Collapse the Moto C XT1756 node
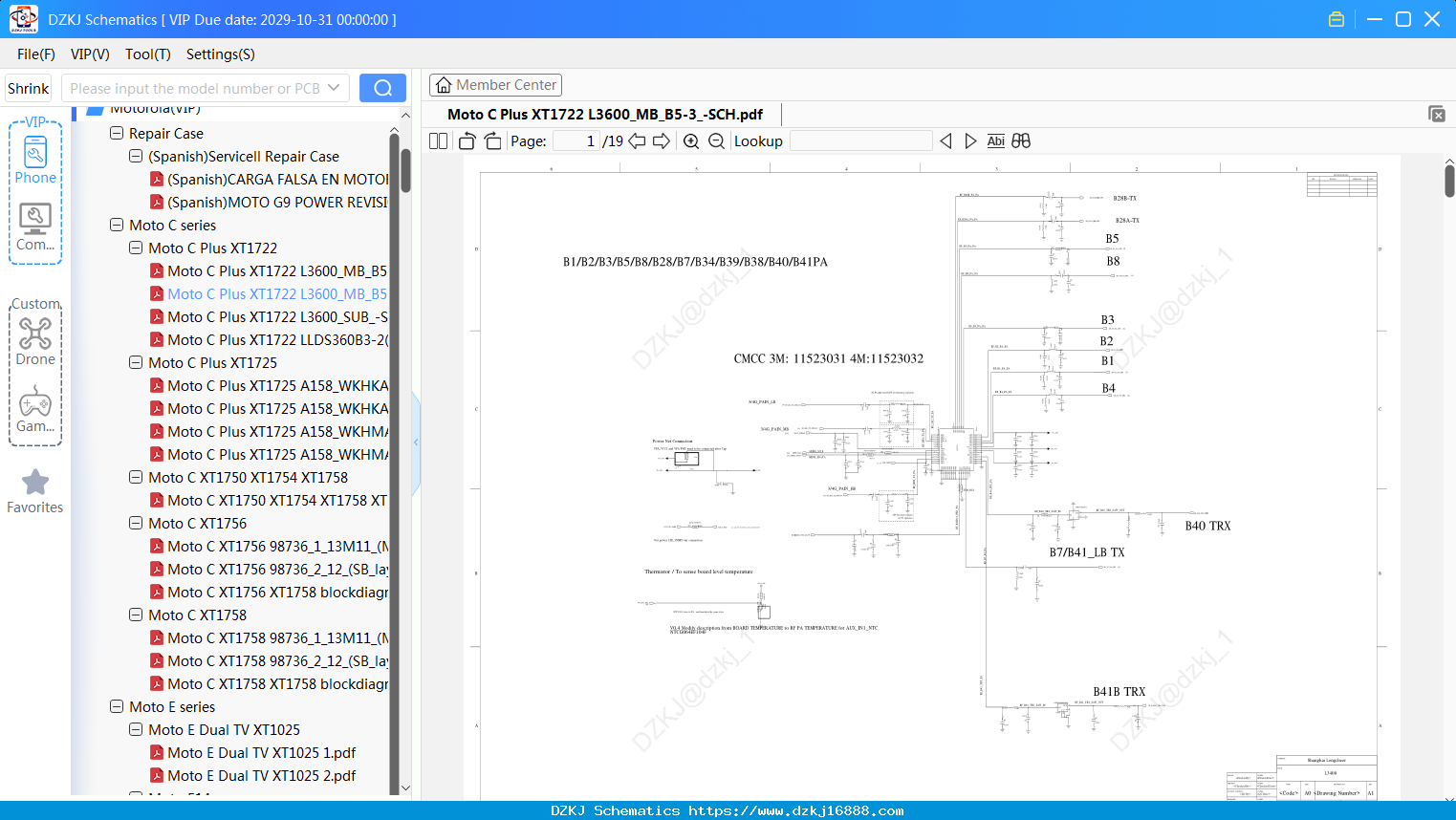This screenshot has width=1456, height=820. coord(136,524)
